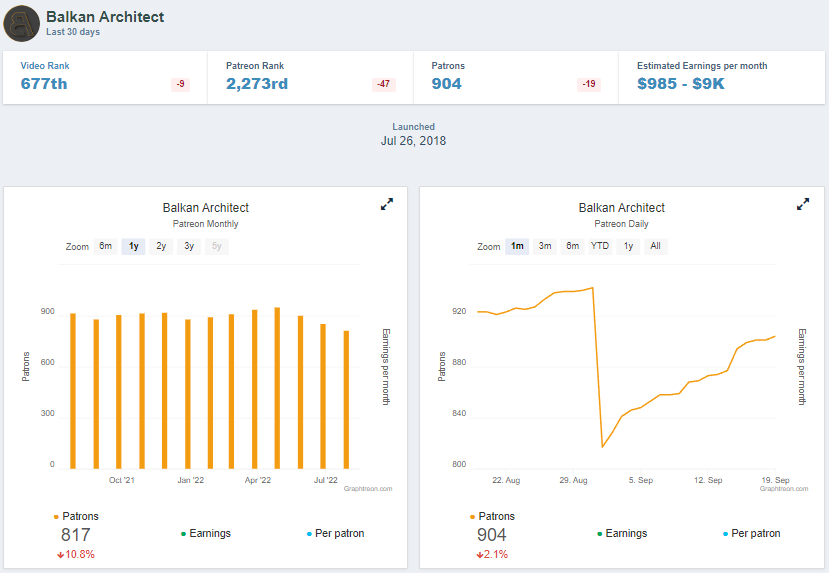Set Daily chart zoom to 3m
This screenshot has width=829, height=573.
coord(545,246)
